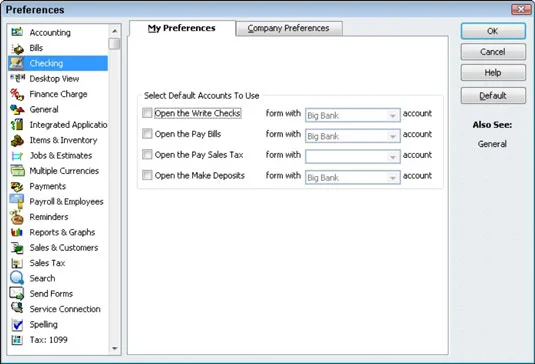Select General label in the category list
This screenshot has width=535, height=364.
(x=44, y=110)
